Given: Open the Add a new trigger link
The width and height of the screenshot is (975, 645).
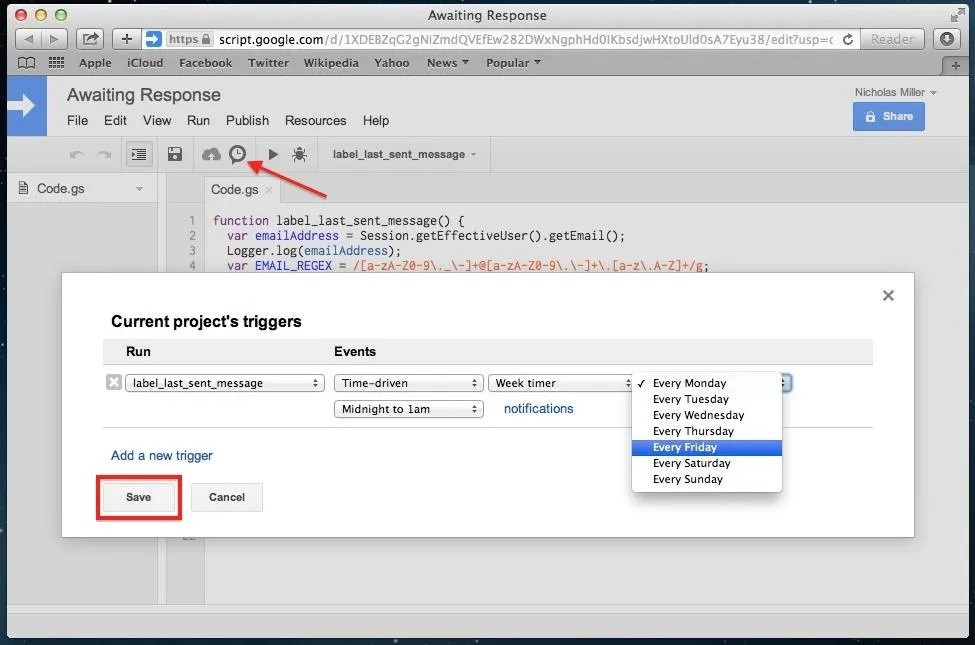Looking at the screenshot, I should click(162, 455).
